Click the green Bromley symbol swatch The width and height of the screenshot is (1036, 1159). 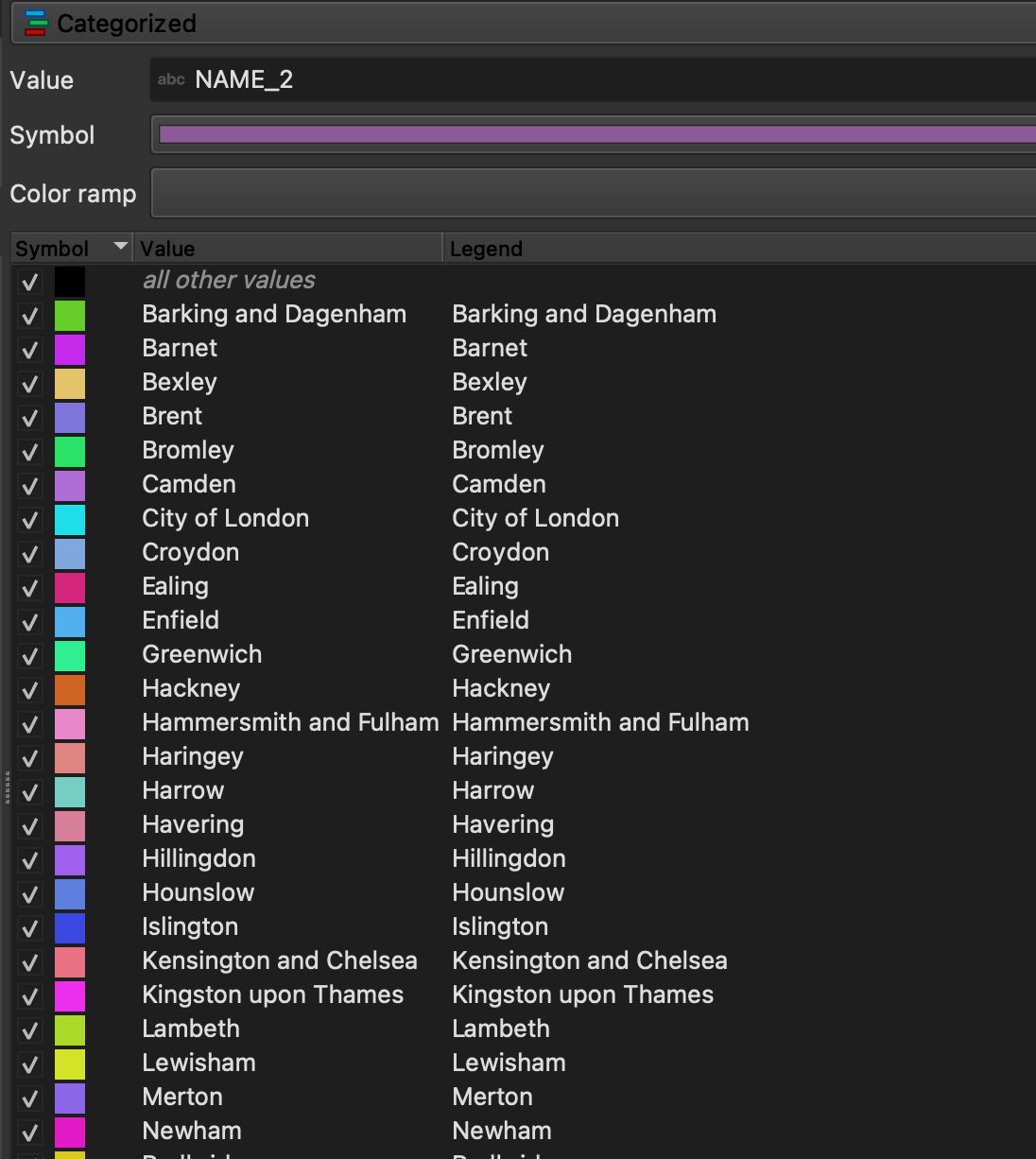(70, 452)
